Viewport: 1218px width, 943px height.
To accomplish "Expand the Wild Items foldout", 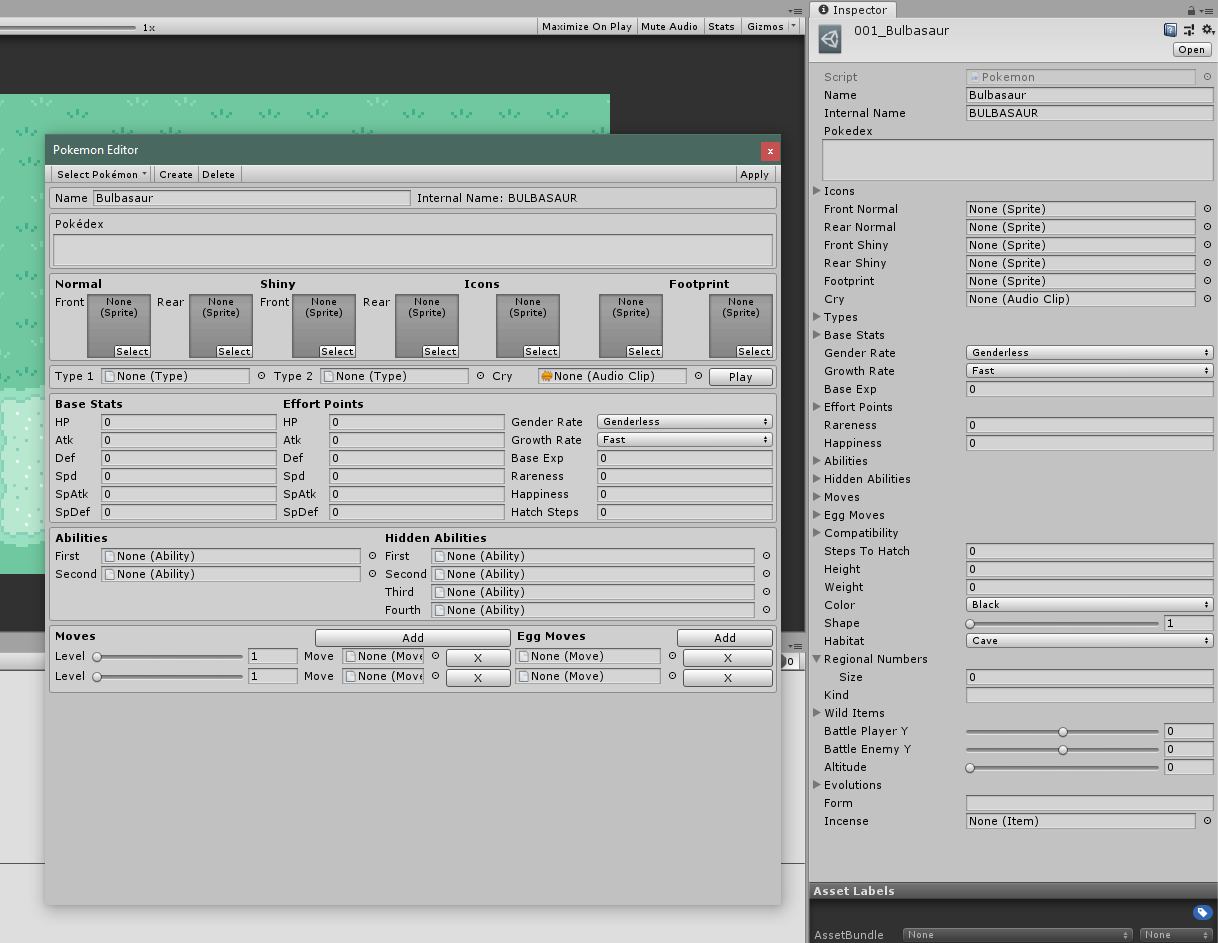I will [x=817, y=713].
